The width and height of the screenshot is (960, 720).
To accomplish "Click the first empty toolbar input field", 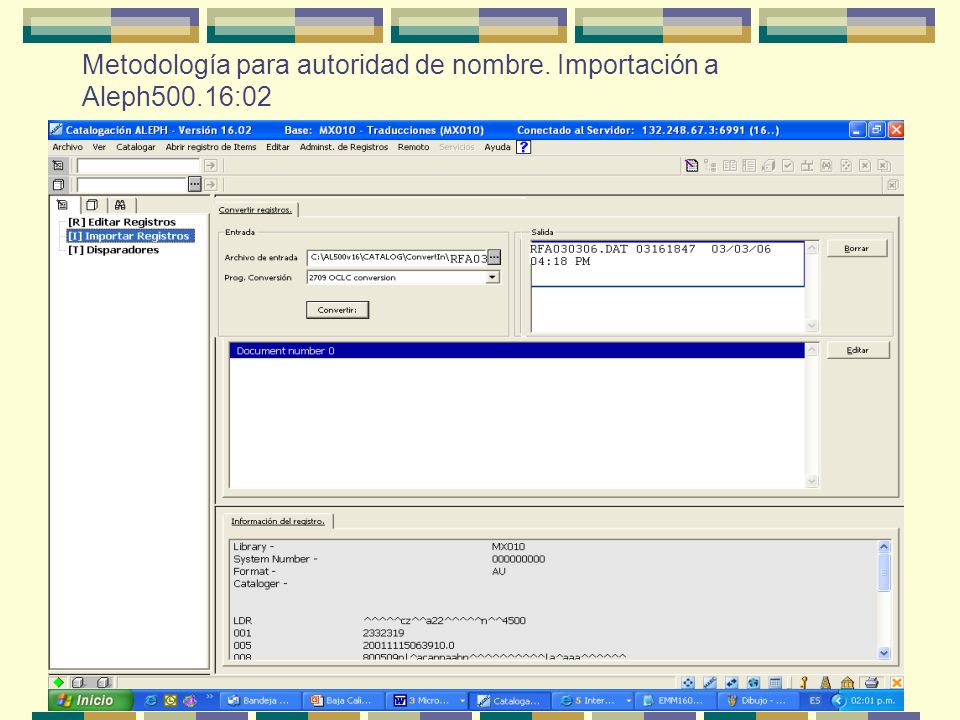I will click(x=138, y=165).
